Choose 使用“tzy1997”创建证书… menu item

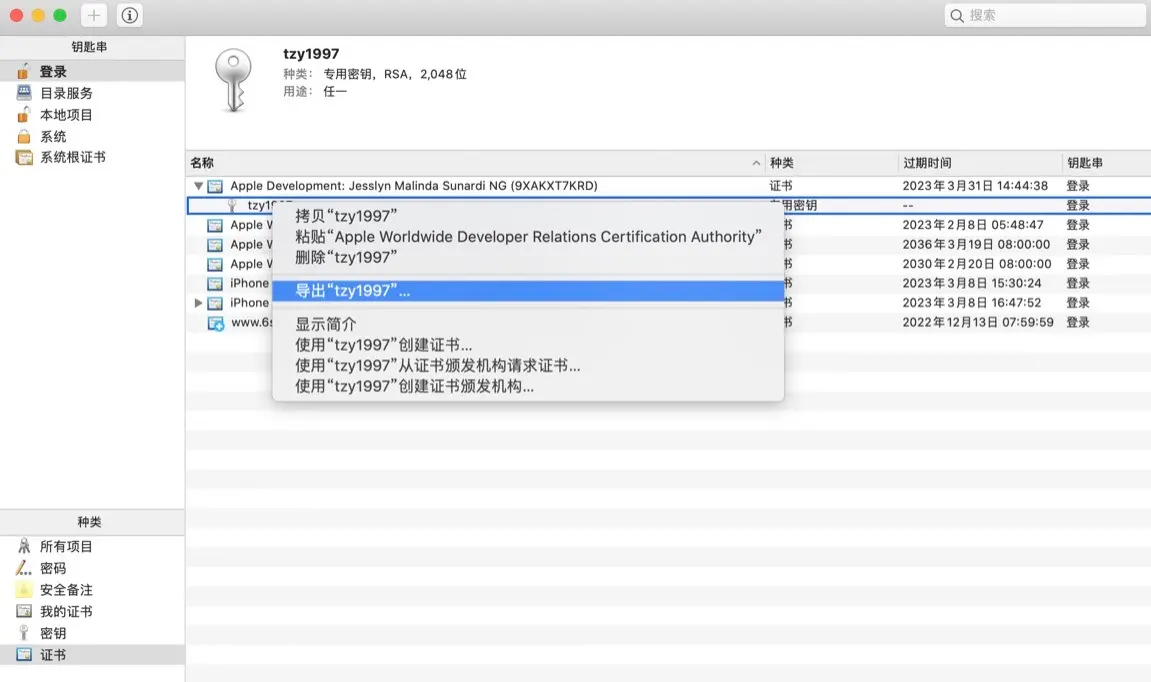528,344
